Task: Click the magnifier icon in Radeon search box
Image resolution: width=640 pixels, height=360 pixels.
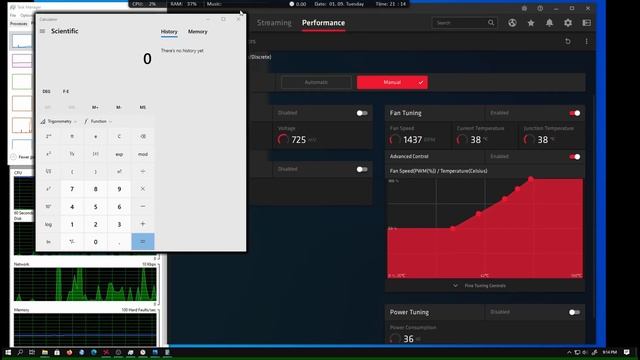Action: tap(491, 23)
